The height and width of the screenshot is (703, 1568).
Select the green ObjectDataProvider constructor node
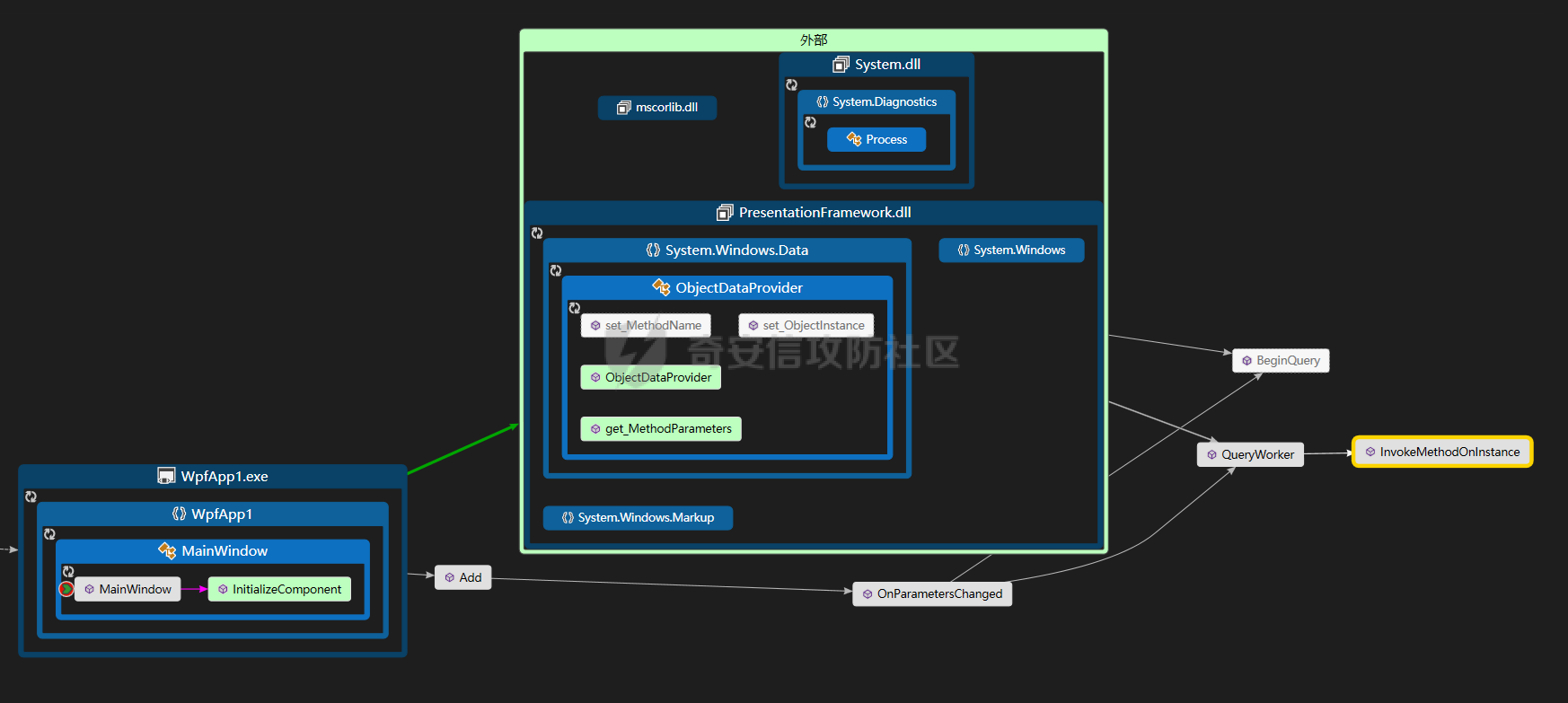click(651, 378)
